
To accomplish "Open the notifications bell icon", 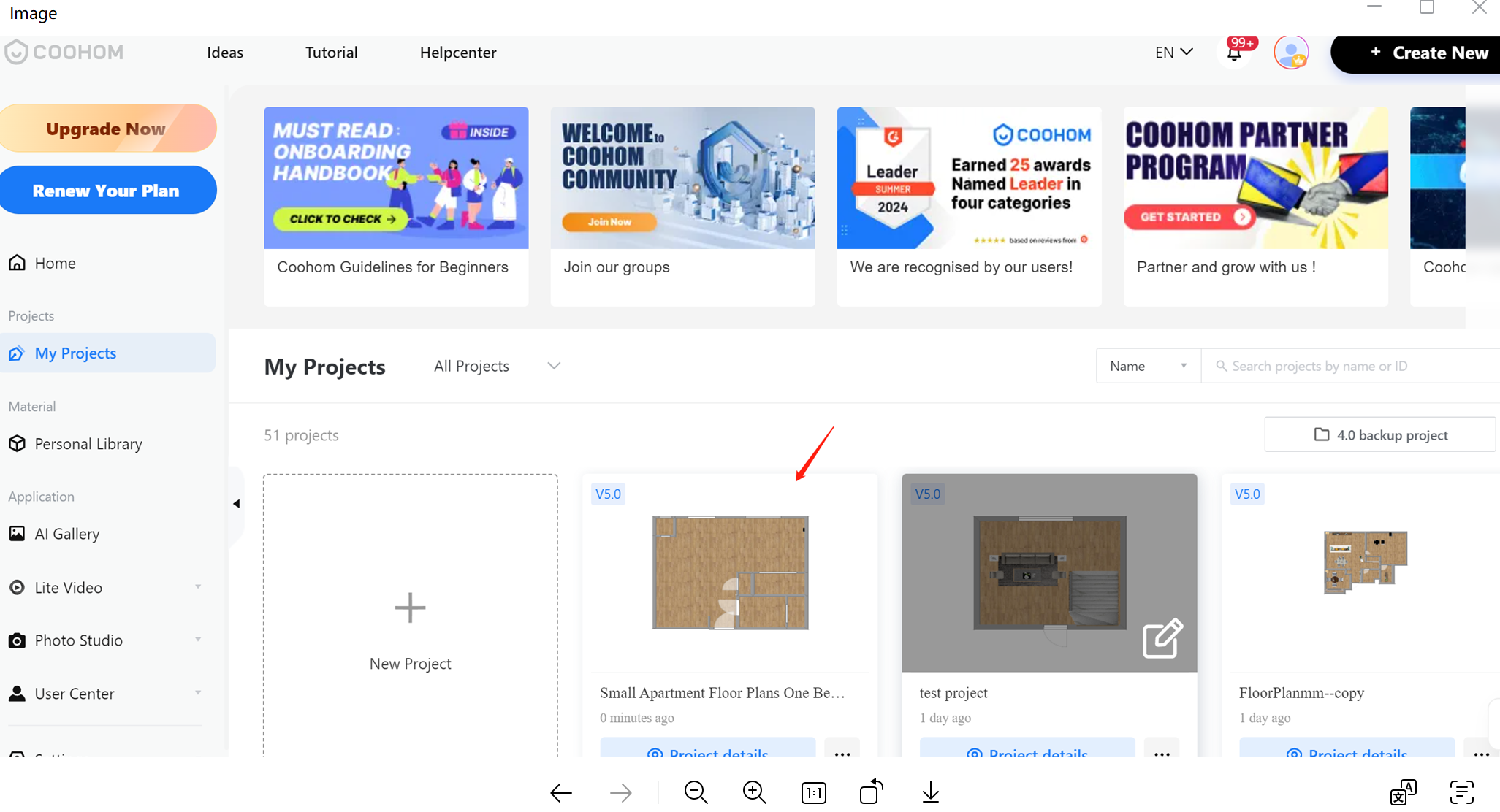I will coord(1234,53).
